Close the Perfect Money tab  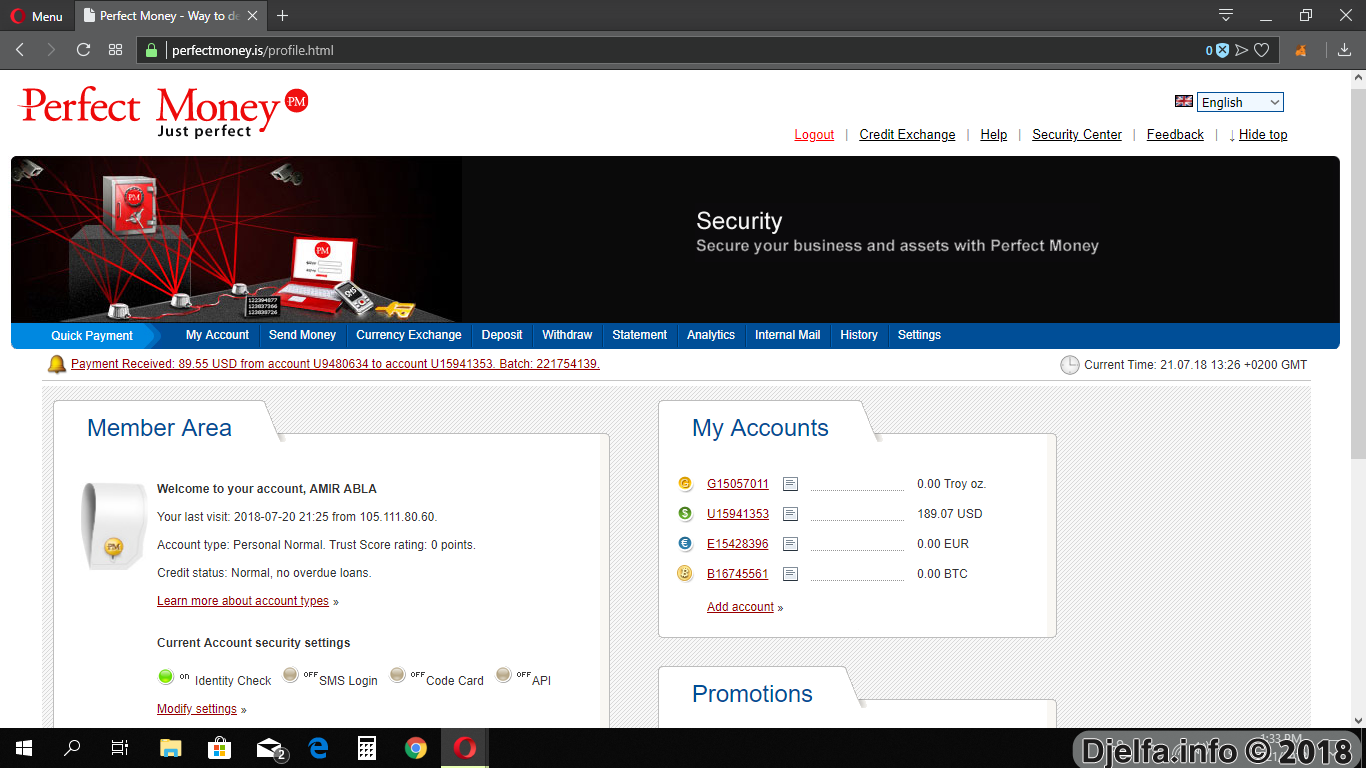point(253,16)
